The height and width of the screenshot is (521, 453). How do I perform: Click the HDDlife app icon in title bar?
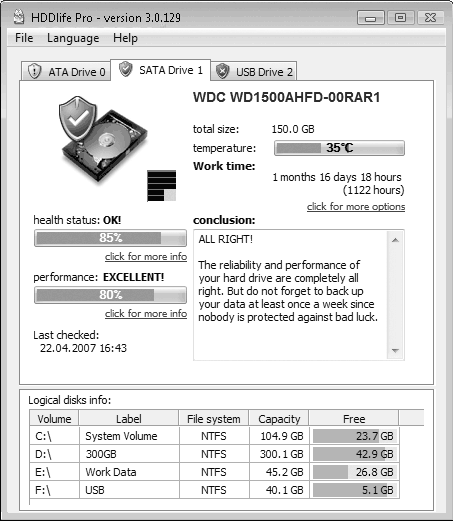coord(19,17)
